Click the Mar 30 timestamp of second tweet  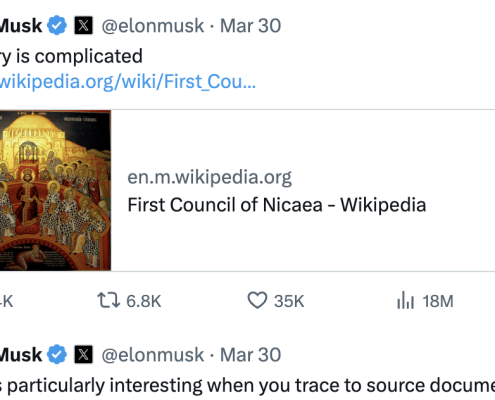coord(250,355)
